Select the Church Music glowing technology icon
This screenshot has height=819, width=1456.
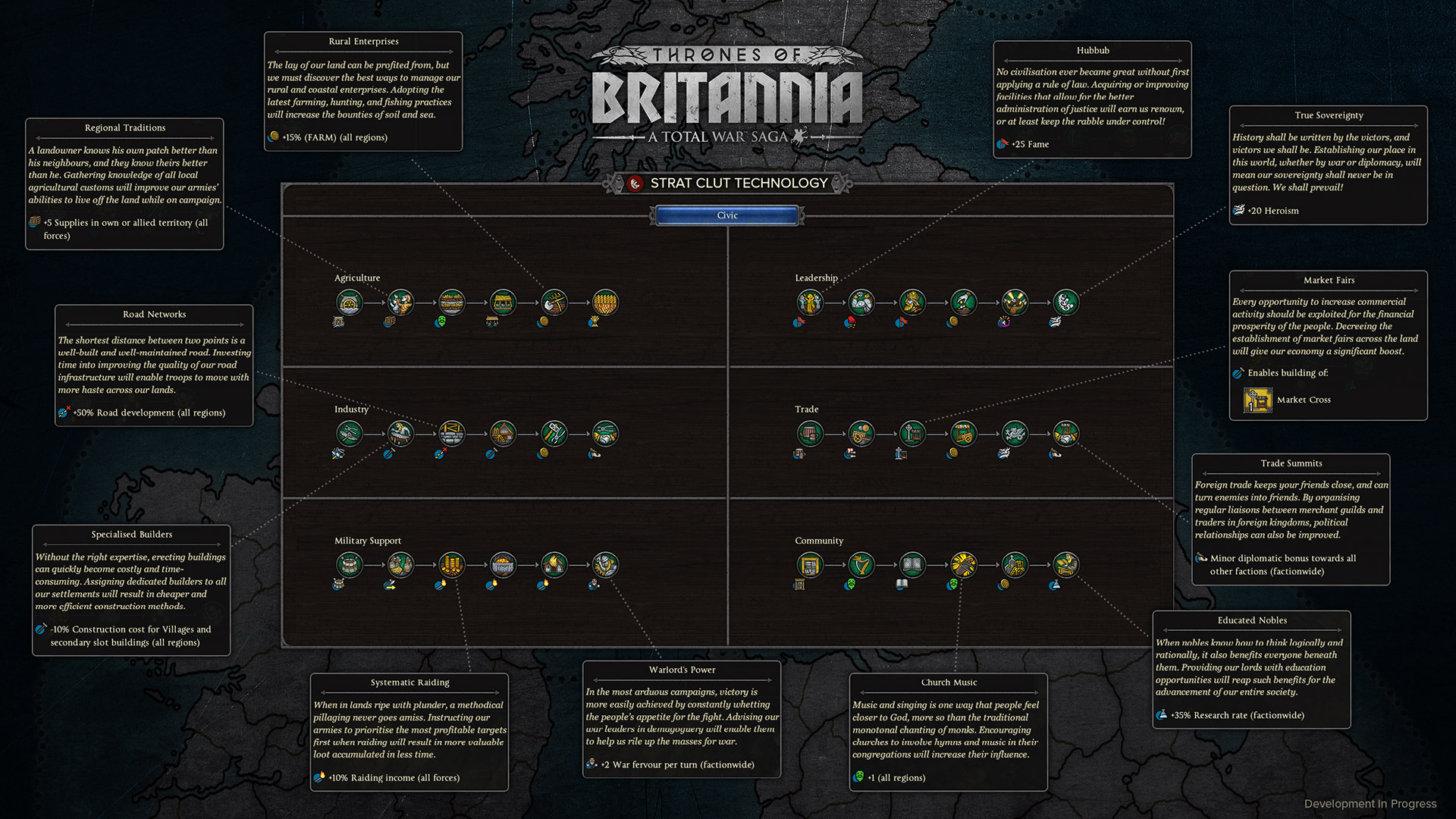coord(963,565)
